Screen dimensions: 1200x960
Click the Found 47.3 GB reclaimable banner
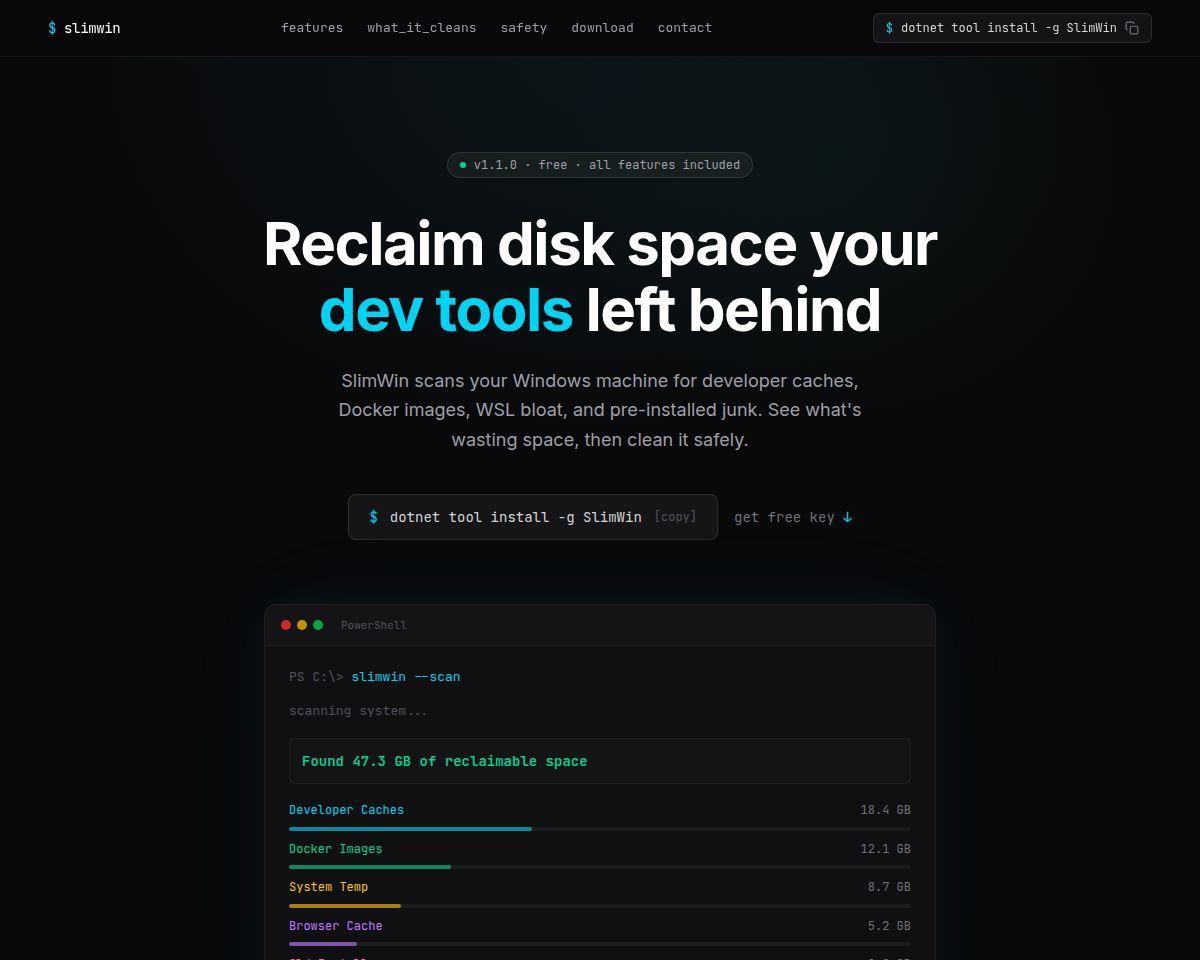[x=599, y=761]
